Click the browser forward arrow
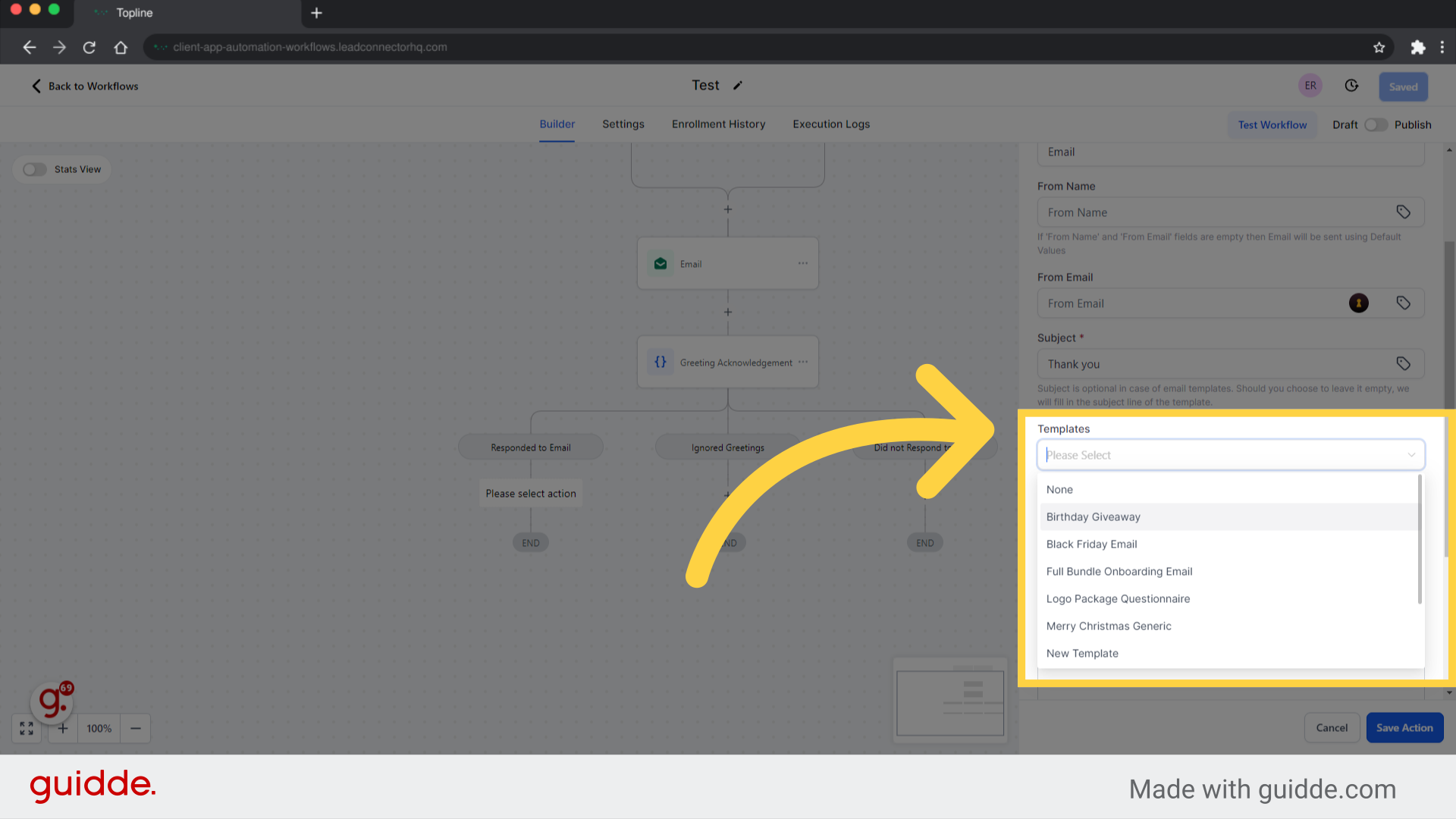Image resolution: width=1456 pixels, height=819 pixels. pyautogui.click(x=59, y=47)
